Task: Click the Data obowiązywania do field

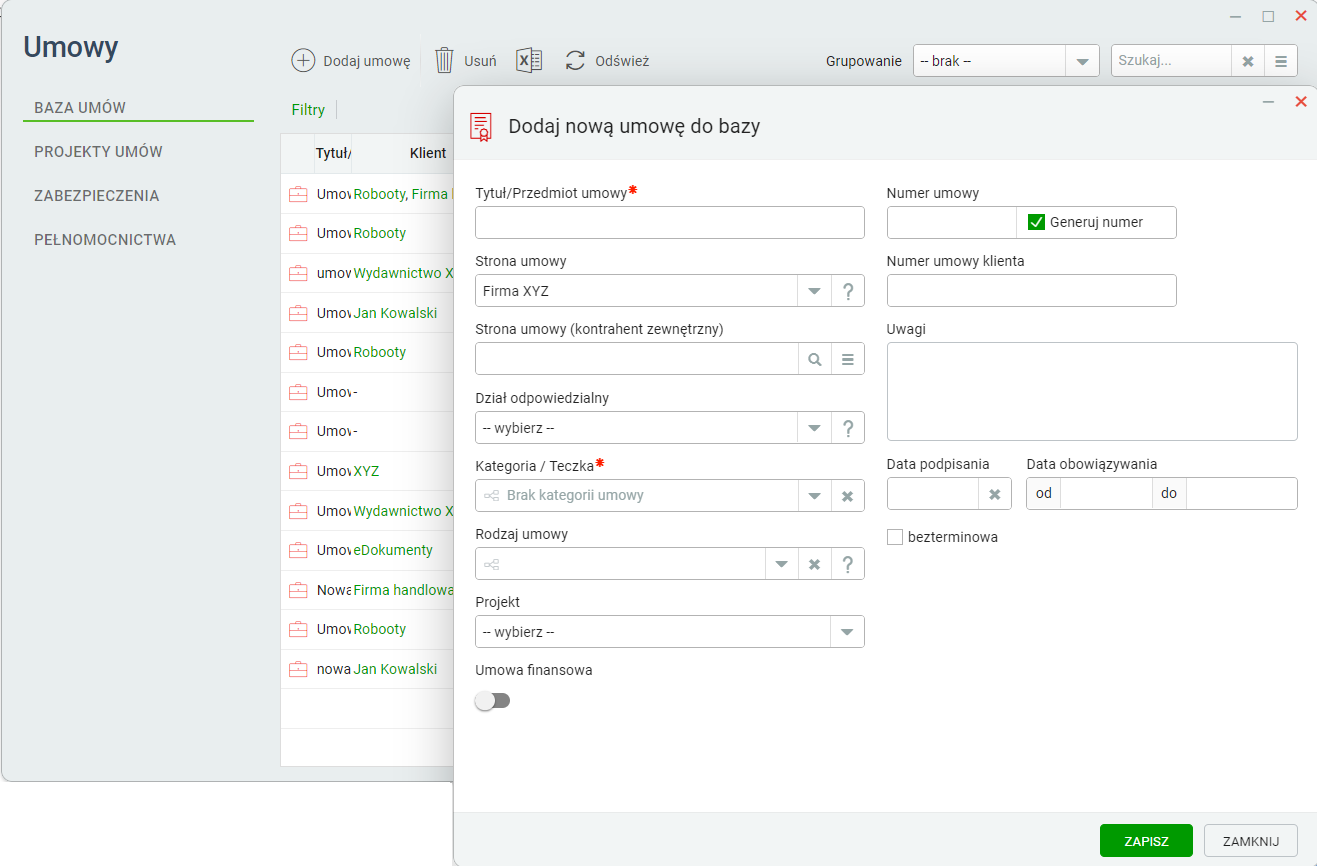Action: click(x=1241, y=494)
